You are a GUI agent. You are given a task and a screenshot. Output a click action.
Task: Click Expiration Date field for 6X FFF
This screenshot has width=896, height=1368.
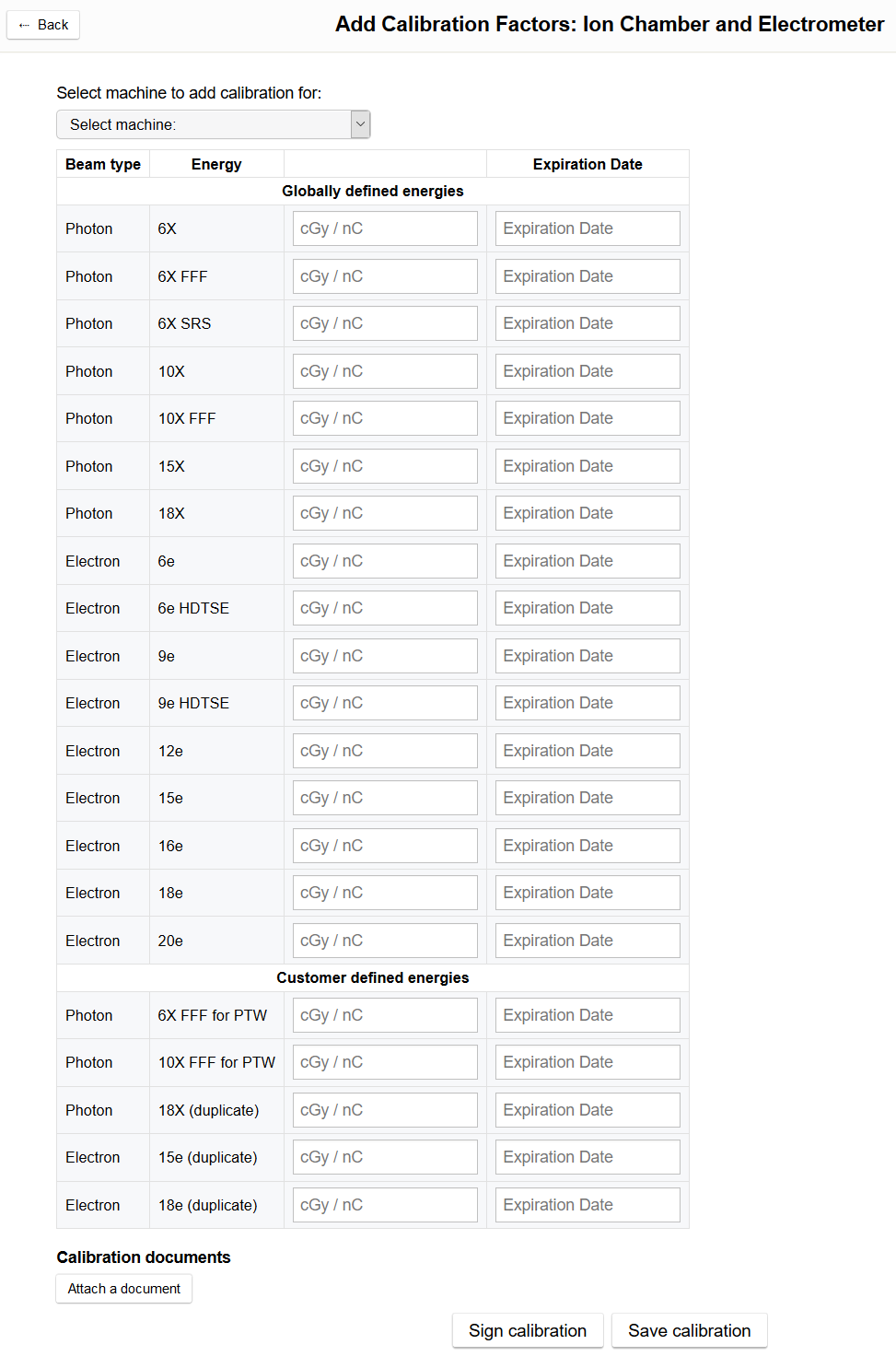point(588,276)
